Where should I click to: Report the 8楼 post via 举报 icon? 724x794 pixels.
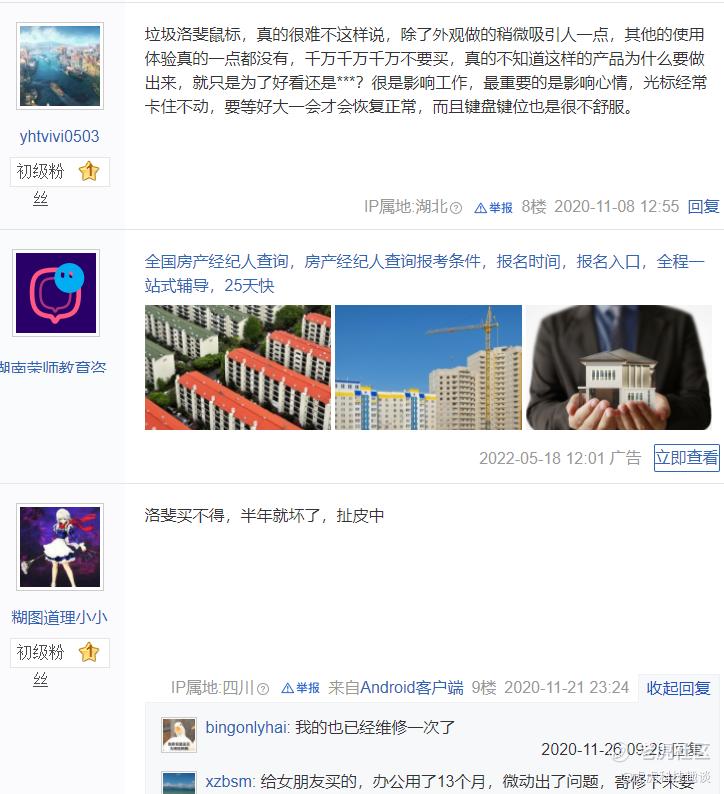(x=494, y=208)
